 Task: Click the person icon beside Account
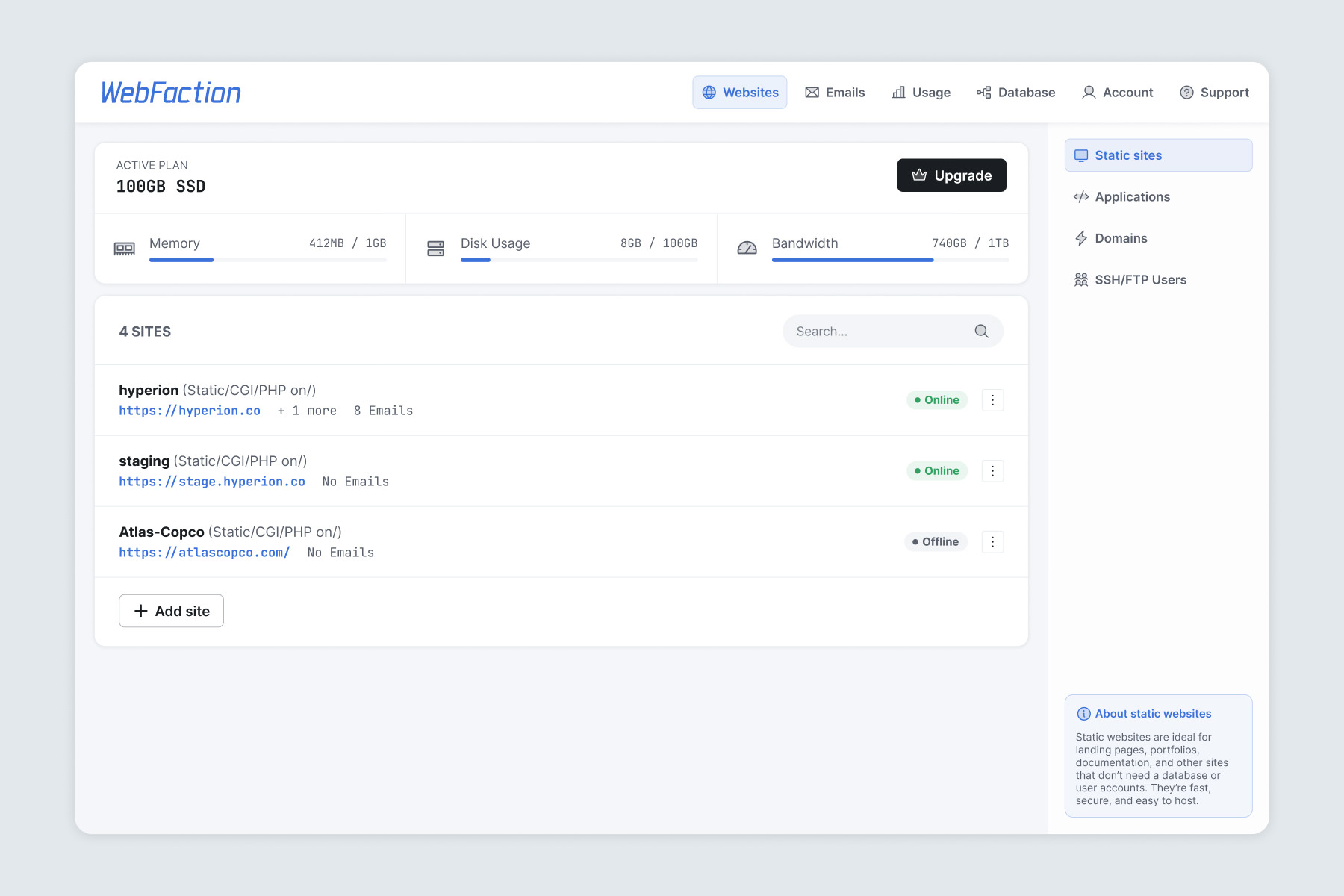coord(1089,93)
